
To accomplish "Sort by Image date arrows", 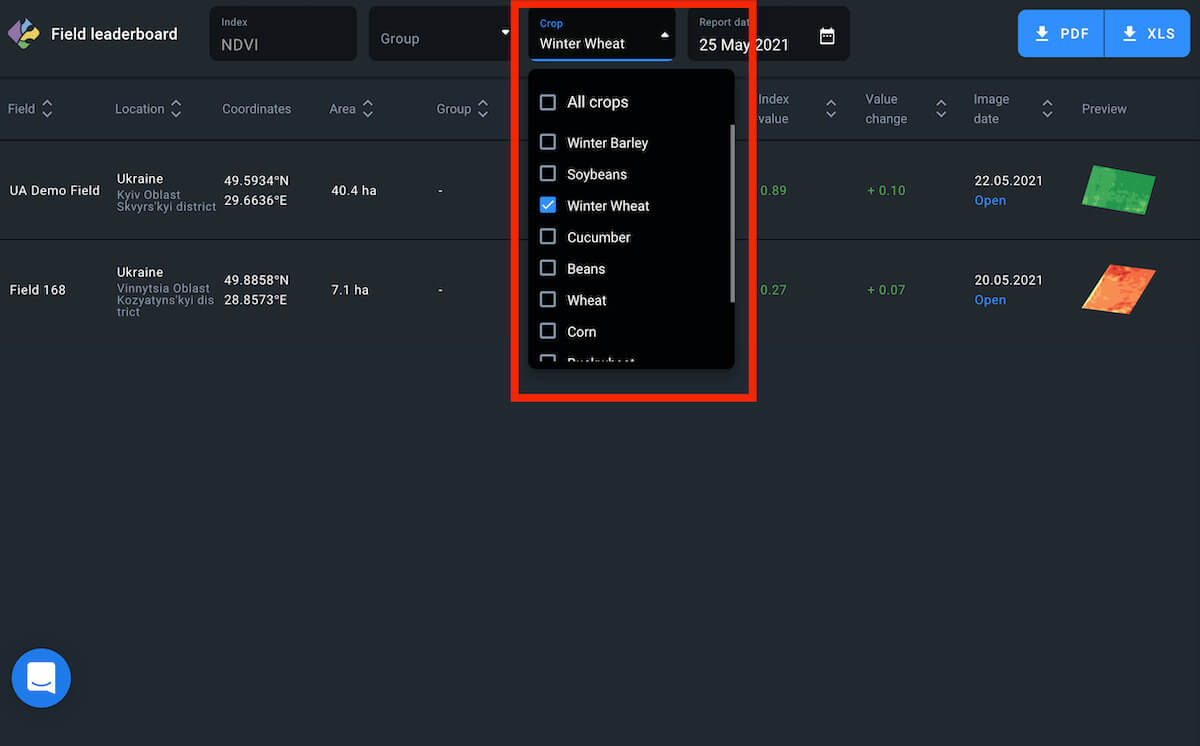I will [1047, 109].
